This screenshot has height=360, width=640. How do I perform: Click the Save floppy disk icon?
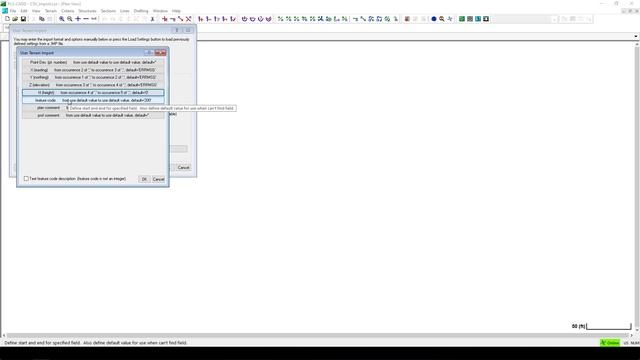click(x=23, y=19)
